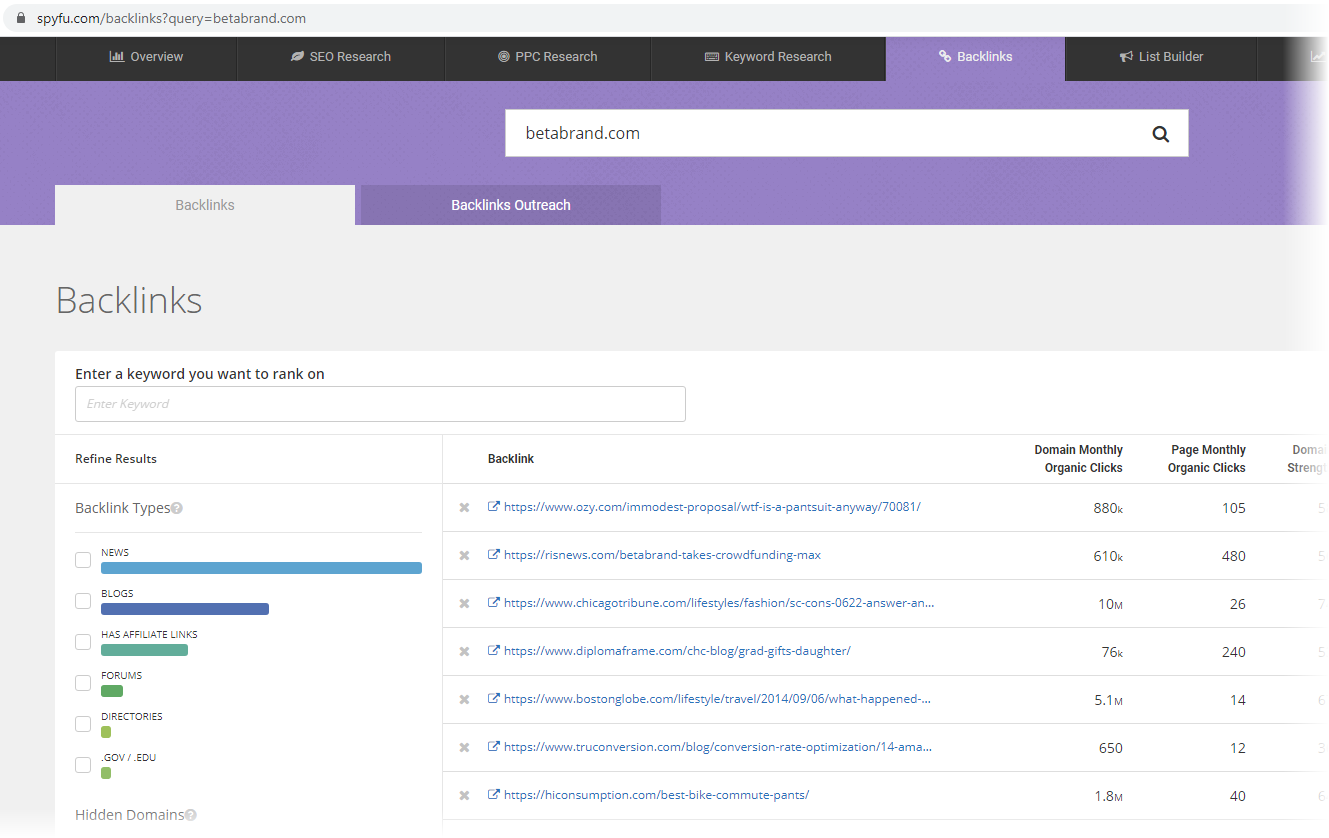Image resolution: width=1329 pixels, height=838 pixels.
Task: Click external link icon for bostonglobe.com
Action: [x=494, y=699]
